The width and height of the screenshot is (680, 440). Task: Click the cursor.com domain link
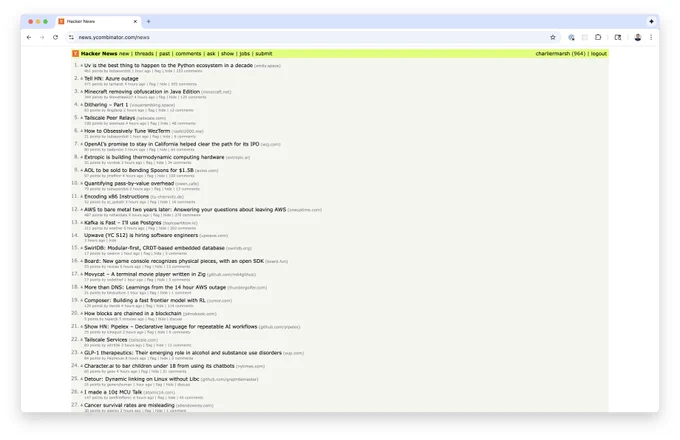(x=219, y=301)
